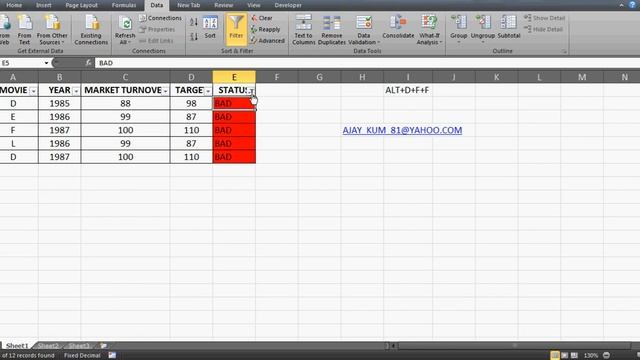This screenshot has height=360, width=640.
Task: Switch to Normal view in status bar
Action: pyautogui.click(x=555, y=356)
